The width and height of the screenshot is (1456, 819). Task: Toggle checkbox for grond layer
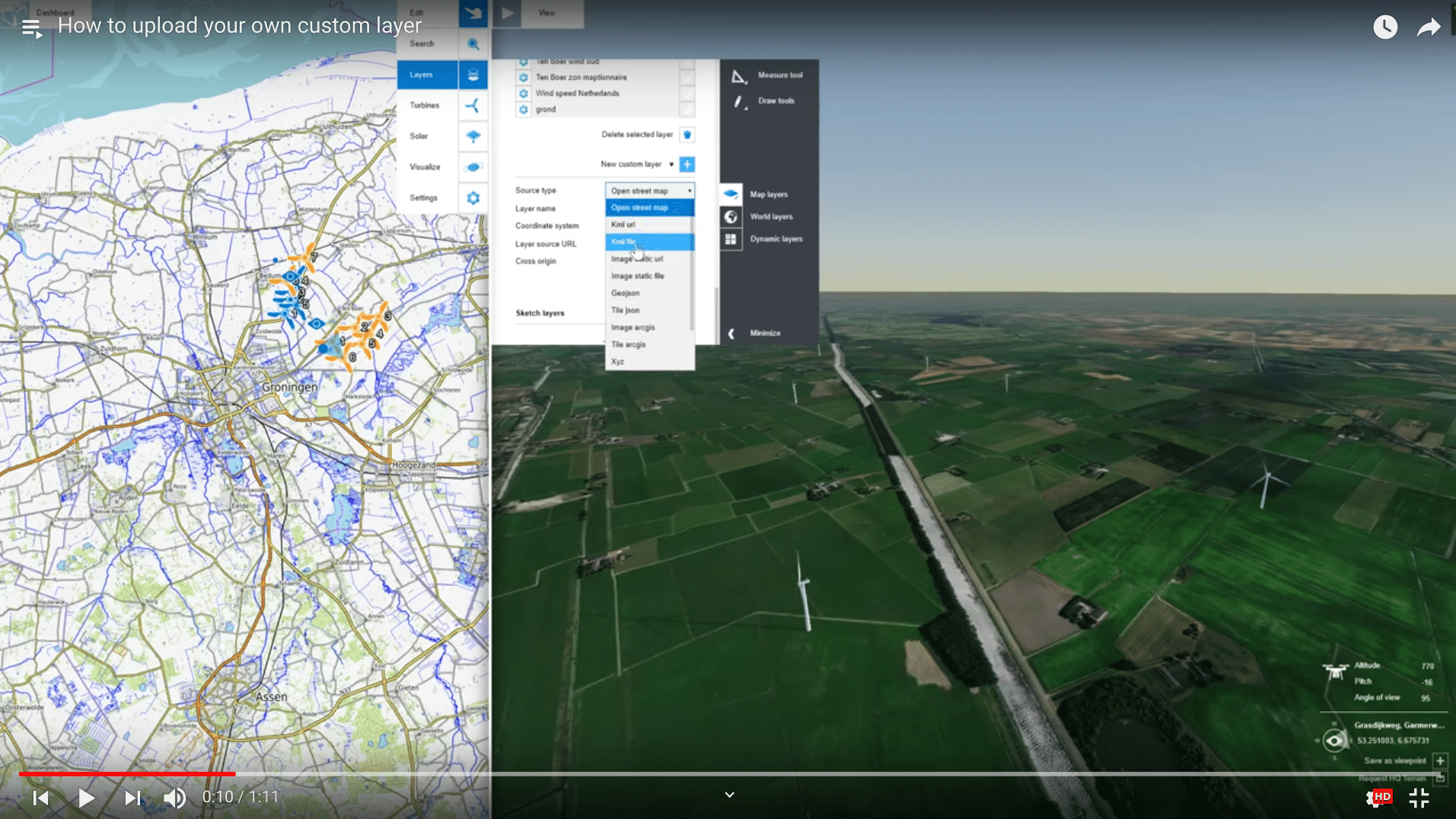tap(687, 110)
